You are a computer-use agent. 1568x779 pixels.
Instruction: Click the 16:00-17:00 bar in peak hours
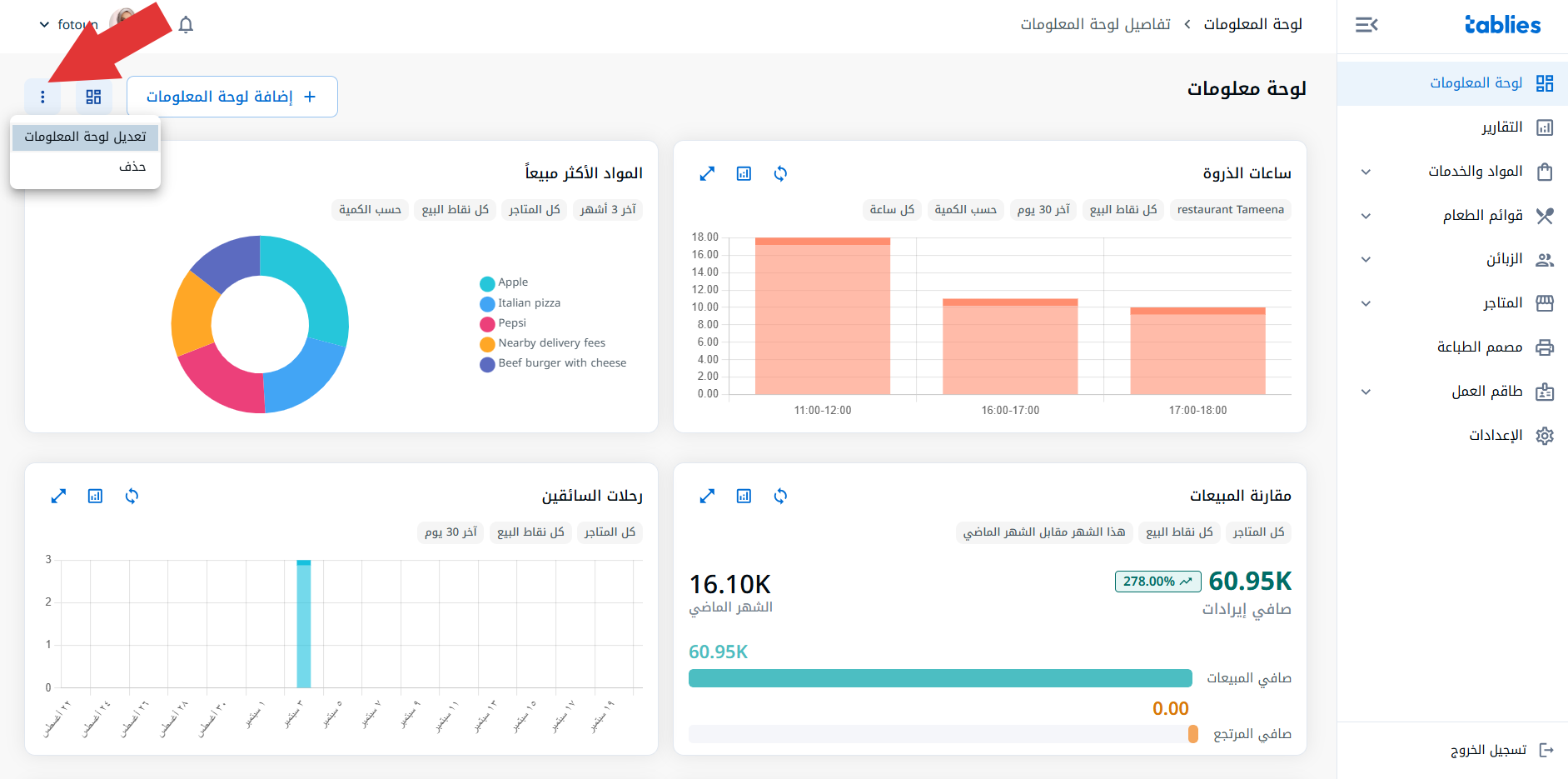click(x=1010, y=347)
